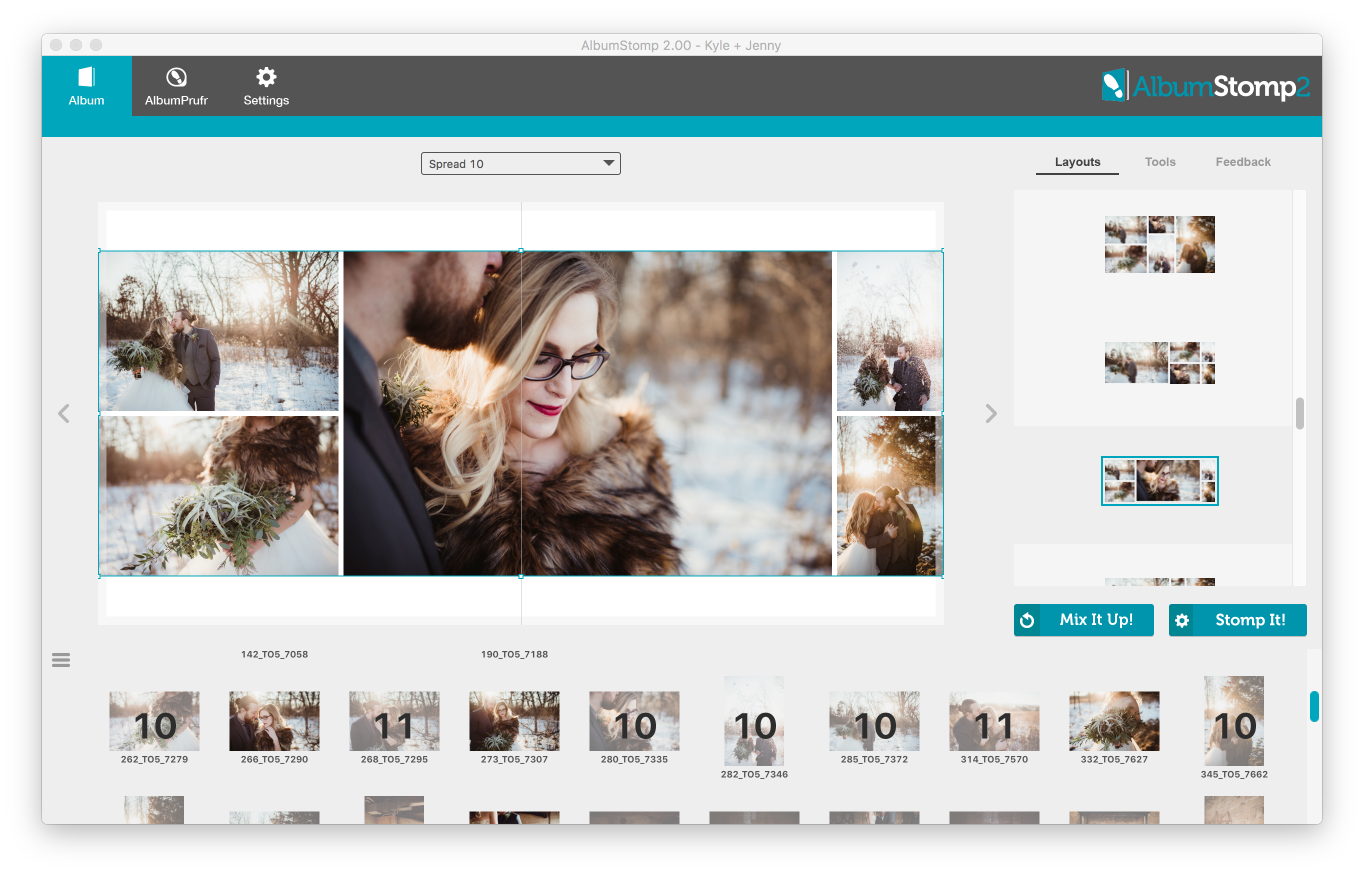Select top-right couple photo on spread

[x=889, y=331]
